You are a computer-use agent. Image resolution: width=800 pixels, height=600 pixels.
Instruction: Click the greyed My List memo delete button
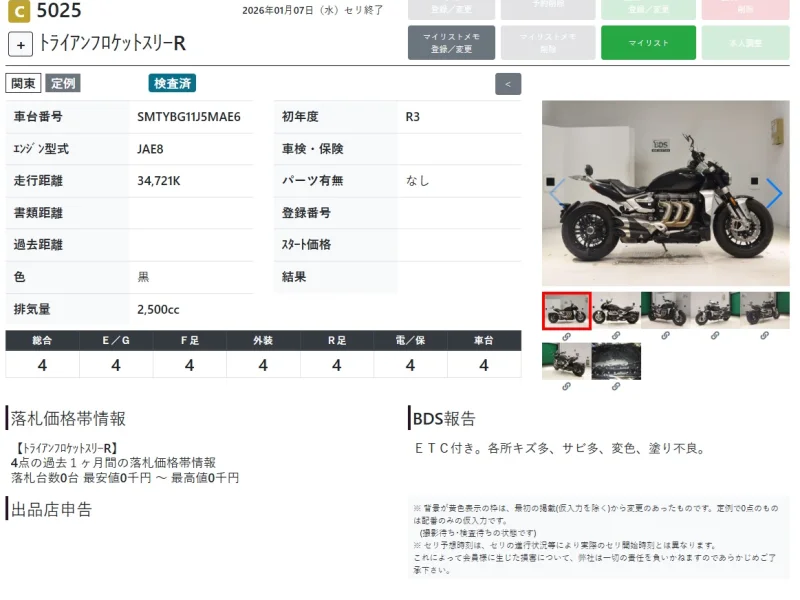point(548,43)
